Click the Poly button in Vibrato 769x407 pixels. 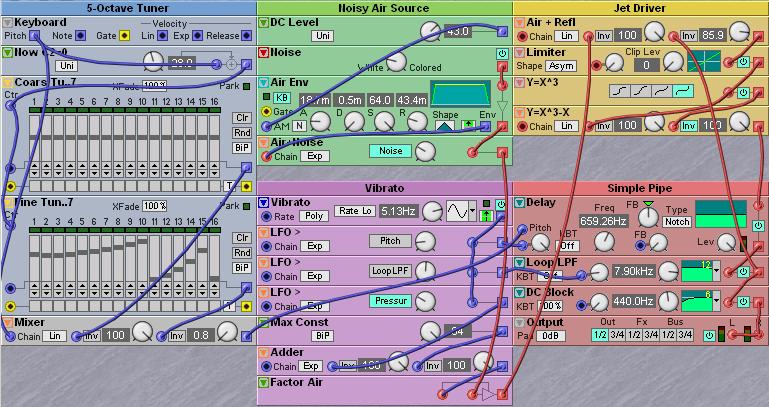pyautogui.click(x=314, y=216)
